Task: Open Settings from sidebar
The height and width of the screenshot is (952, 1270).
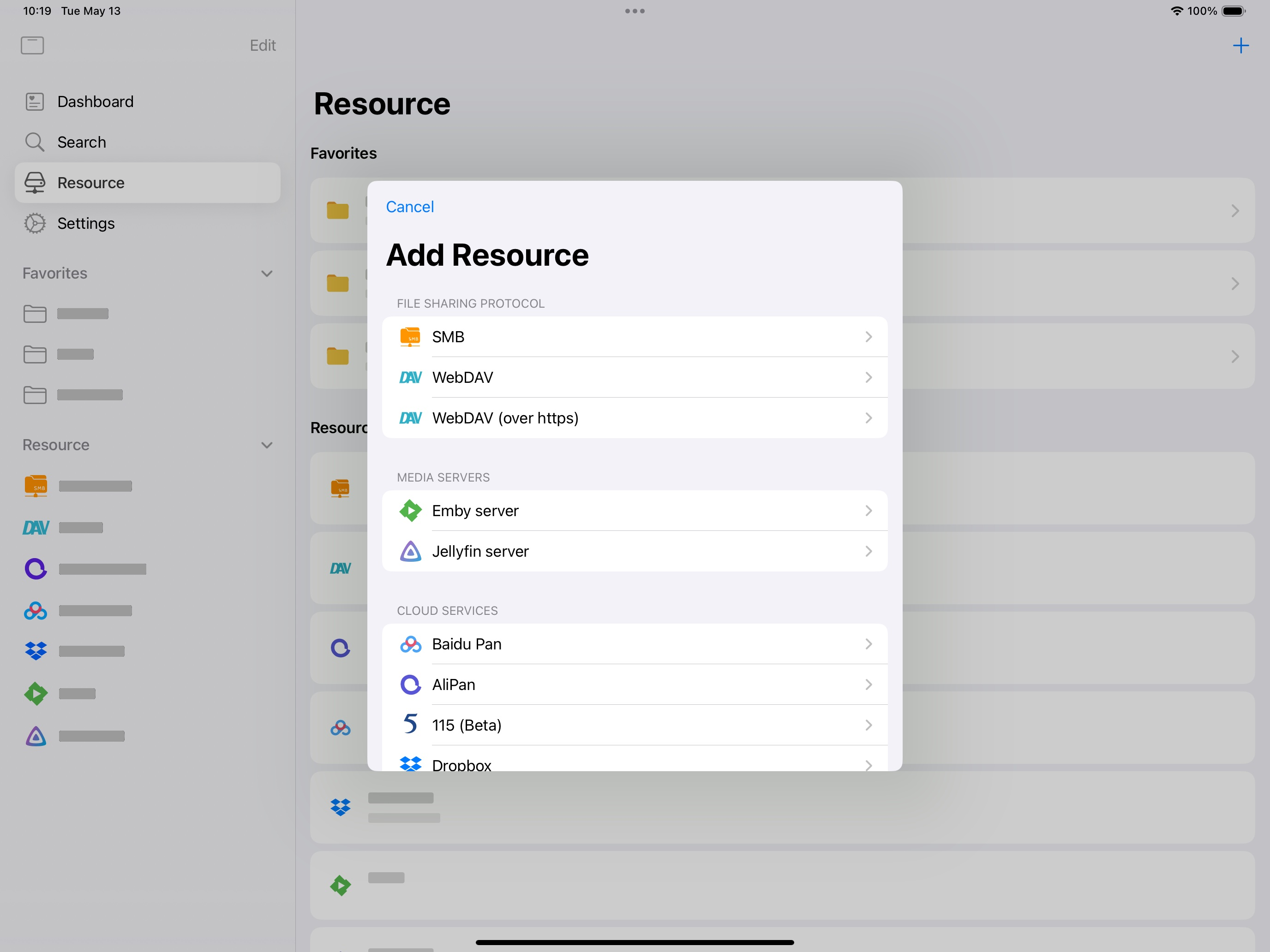Action: (147, 223)
